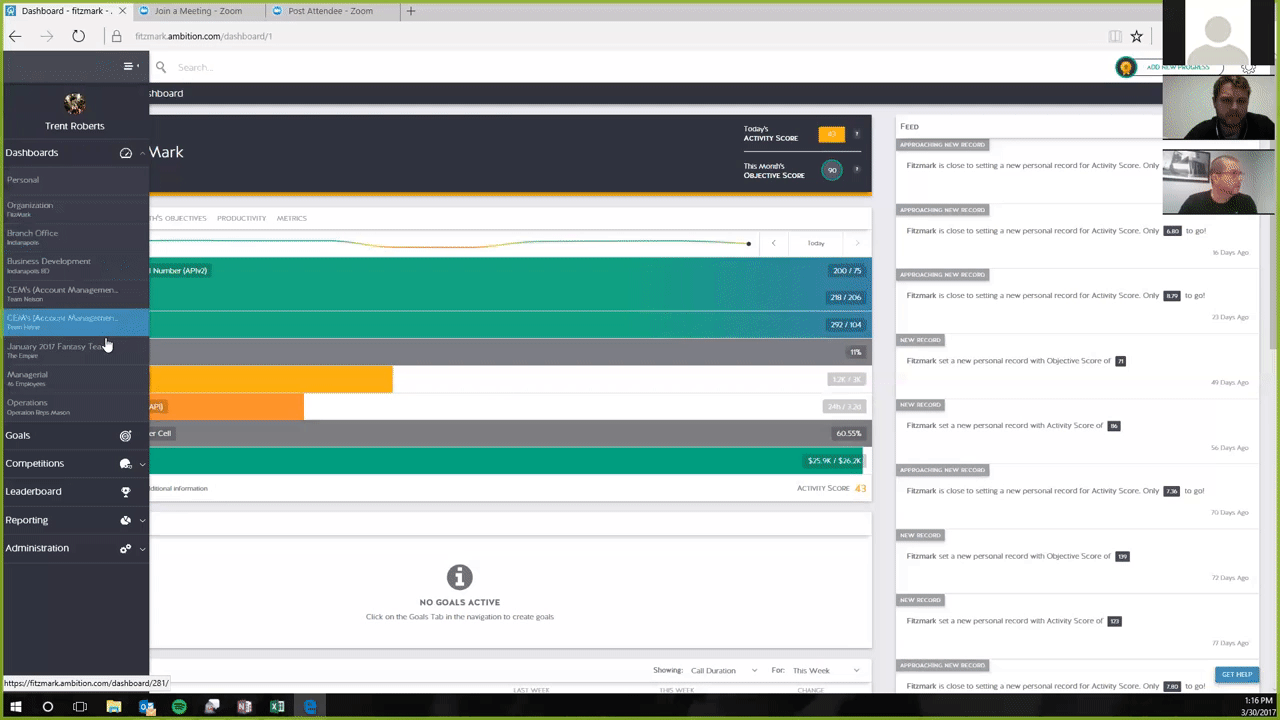Open the highlighted CEM's Team Heine dashboard
Screen dimensions: 1280x720
click(74, 321)
